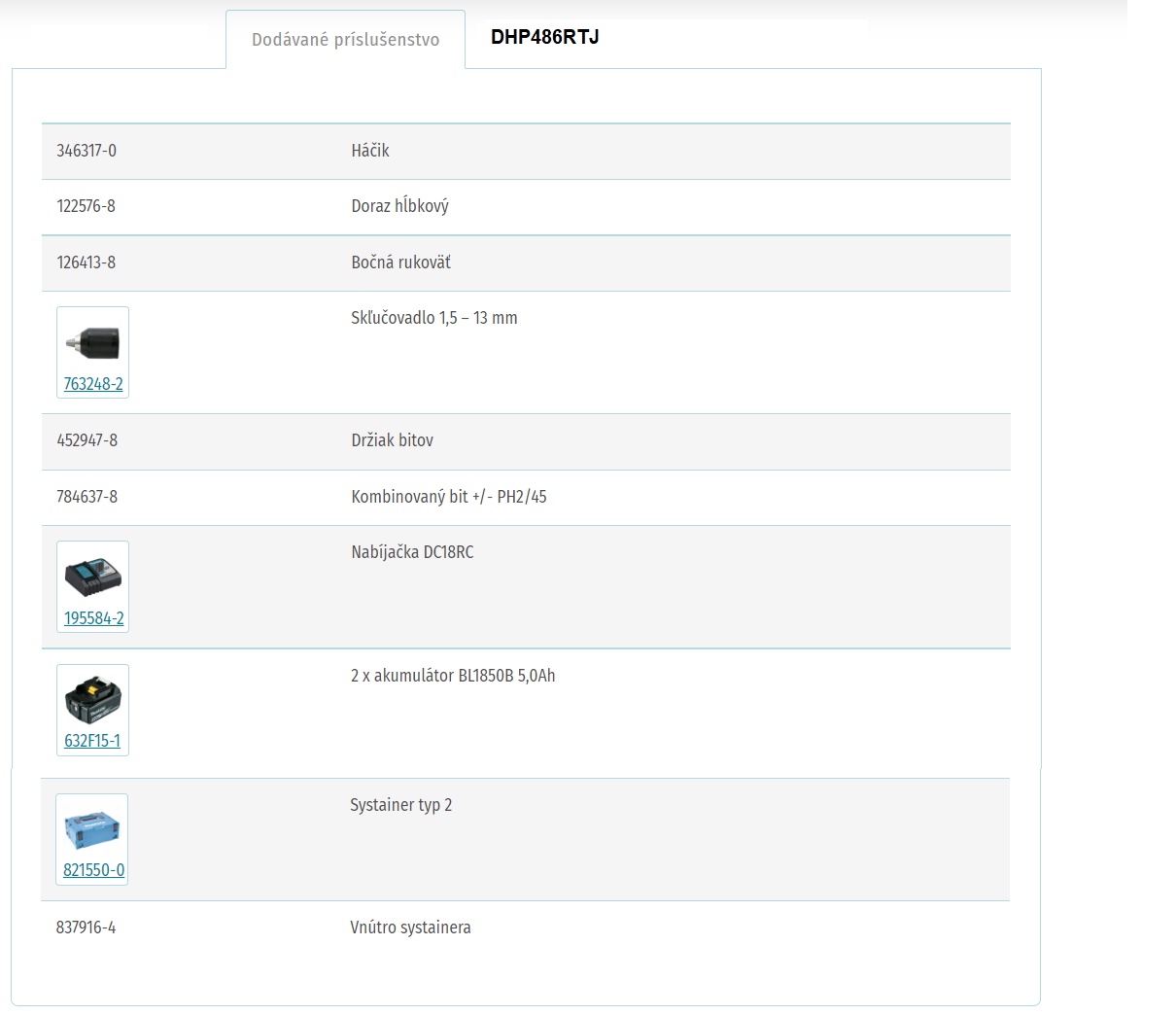
Task: Click the Háčik accessory name
Action: [370, 151]
